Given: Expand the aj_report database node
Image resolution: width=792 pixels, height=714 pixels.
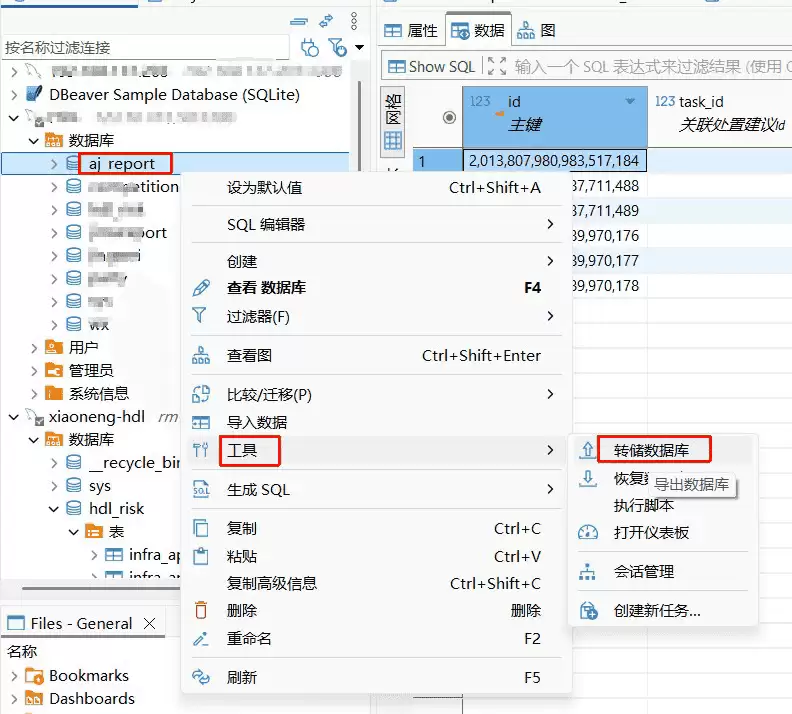Looking at the screenshot, I should [x=54, y=163].
